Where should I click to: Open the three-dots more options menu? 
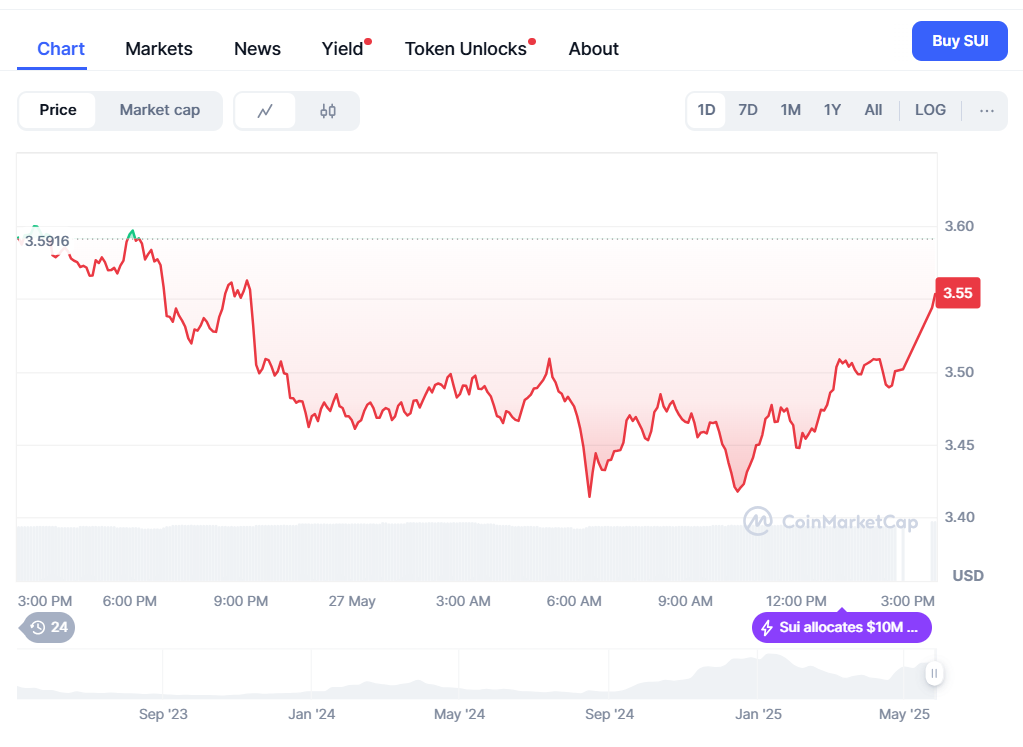tap(986, 111)
